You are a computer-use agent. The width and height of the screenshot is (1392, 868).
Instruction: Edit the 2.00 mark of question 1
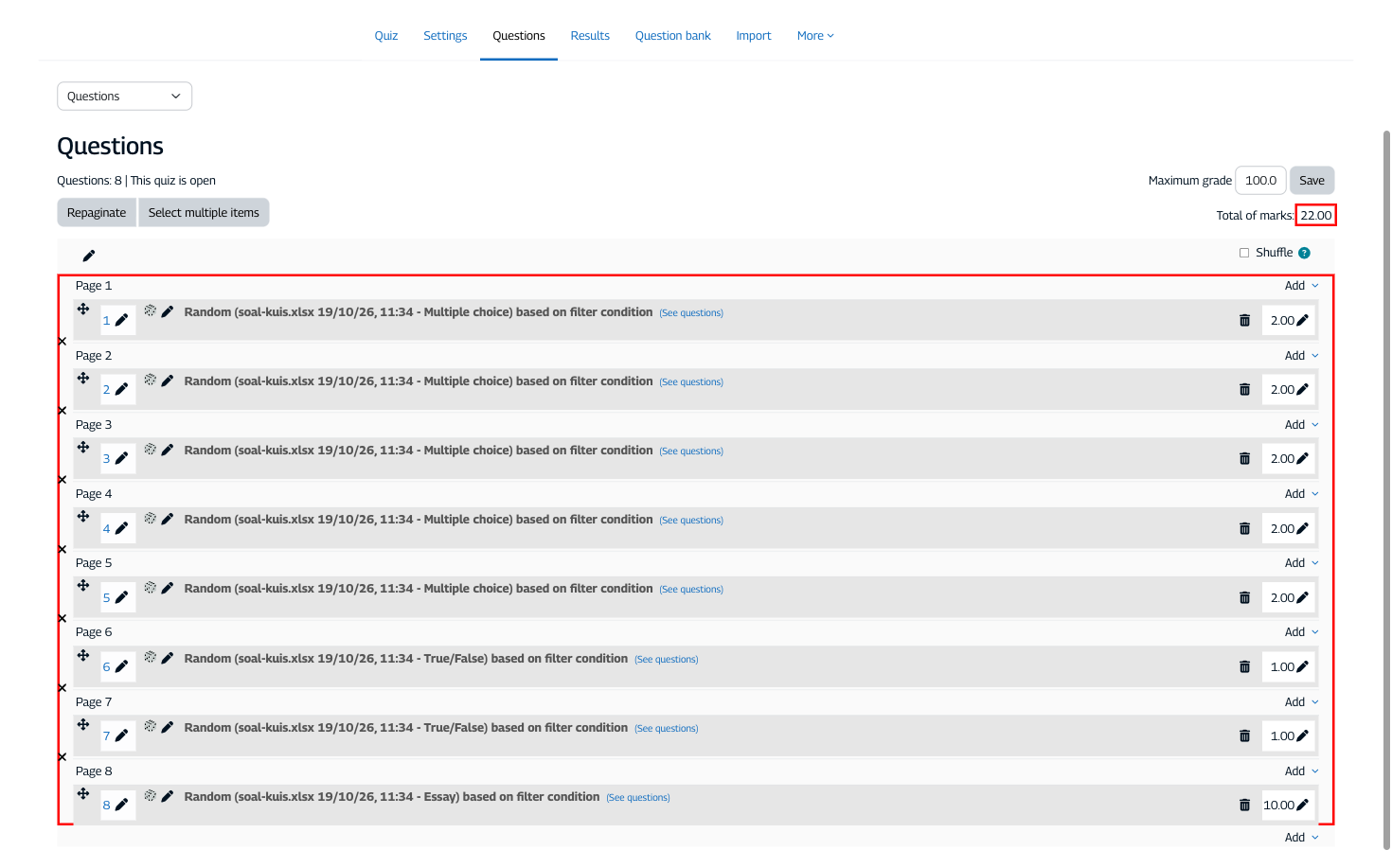coord(1303,321)
